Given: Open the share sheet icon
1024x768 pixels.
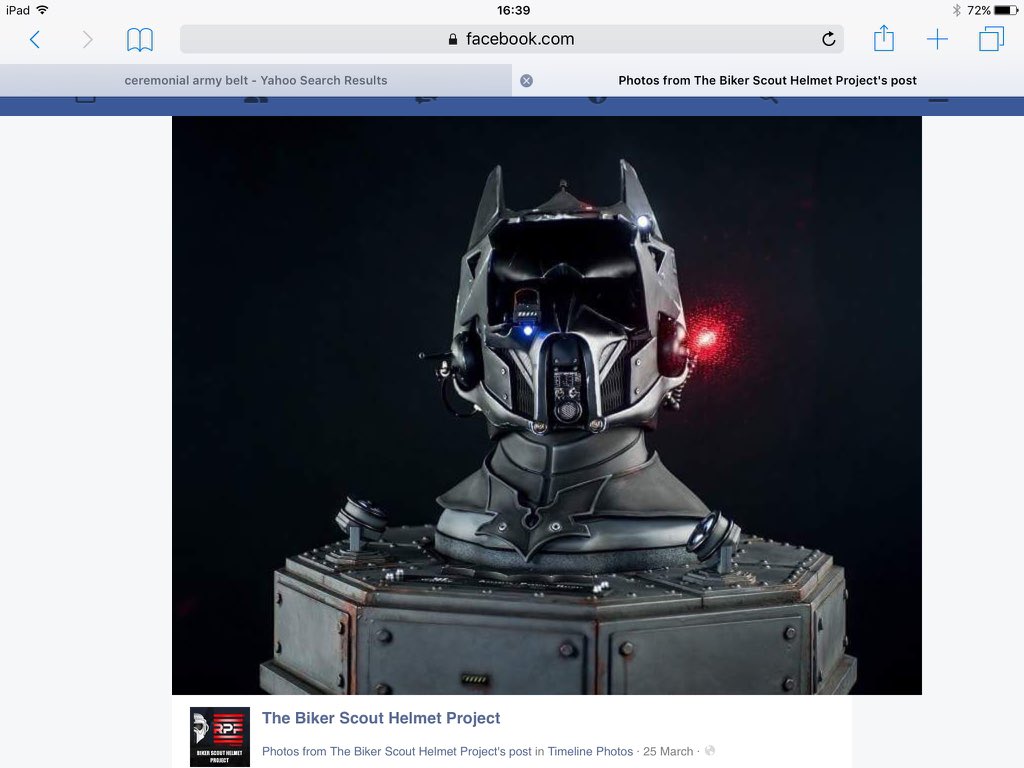Looking at the screenshot, I should click(884, 38).
